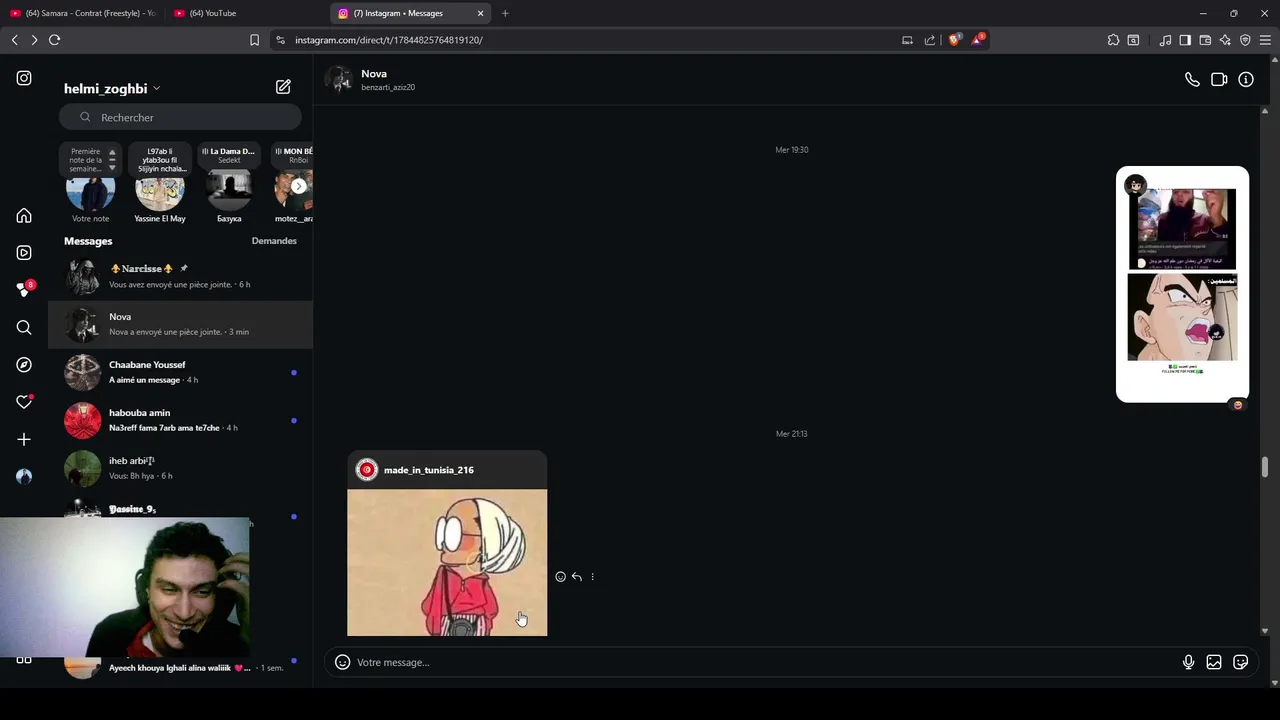Screen dimensions: 1280x720
Task: Start a video call with Nova
Action: point(1219,80)
